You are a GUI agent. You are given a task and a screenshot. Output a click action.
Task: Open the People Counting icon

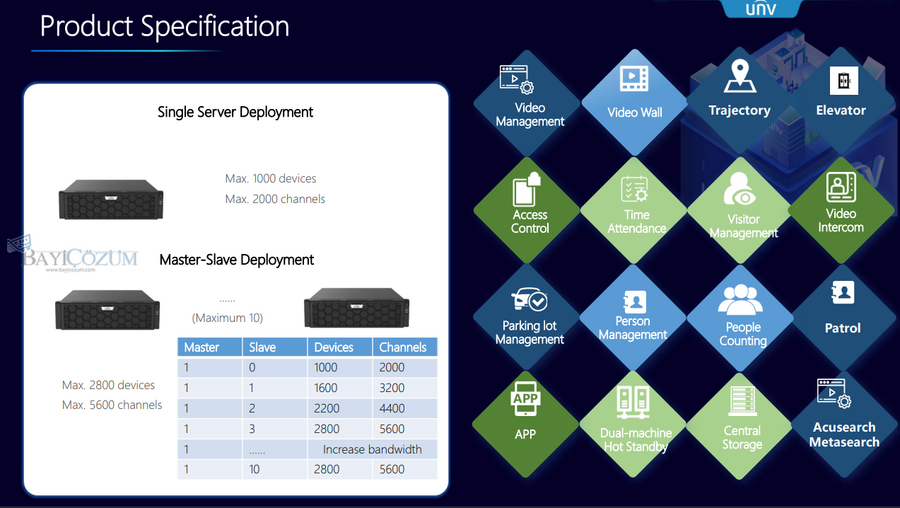pos(742,316)
